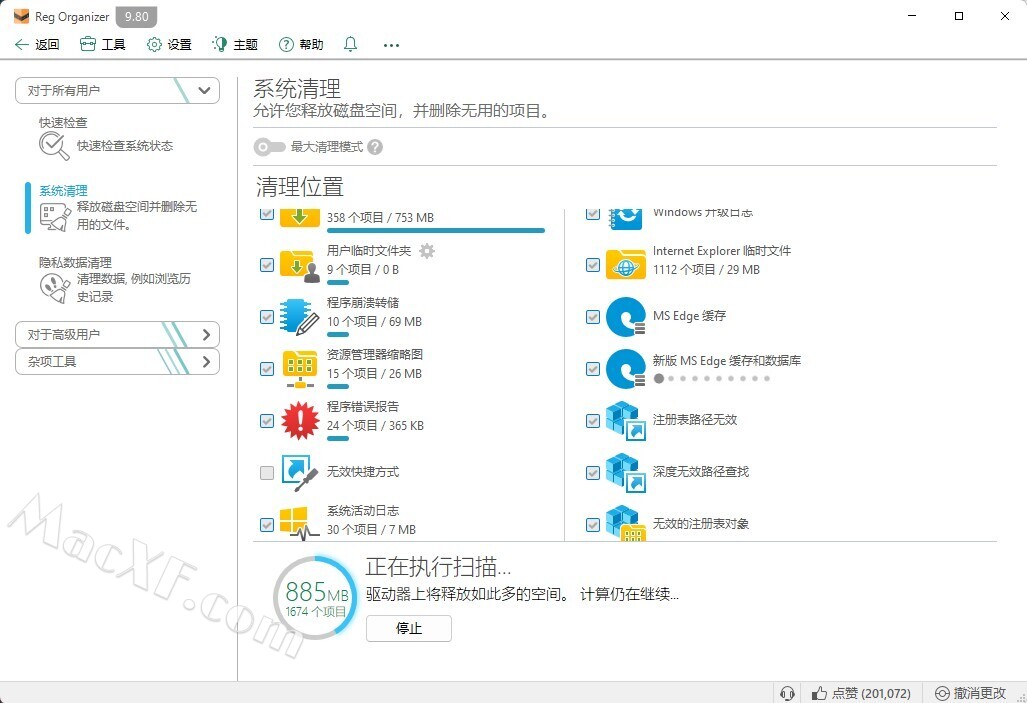Click the 程序崩溃转储 chip icon
The width and height of the screenshot is (1027, 703).
coord(299,317)
